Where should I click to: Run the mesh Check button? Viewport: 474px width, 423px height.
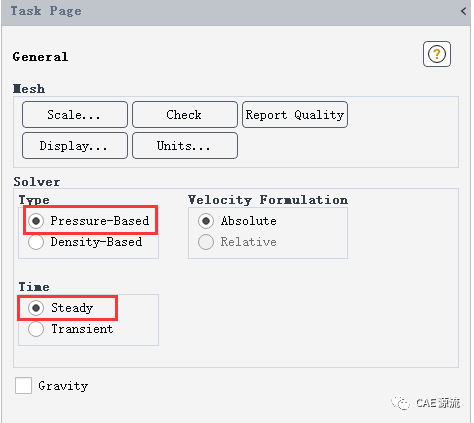(185, 115)
